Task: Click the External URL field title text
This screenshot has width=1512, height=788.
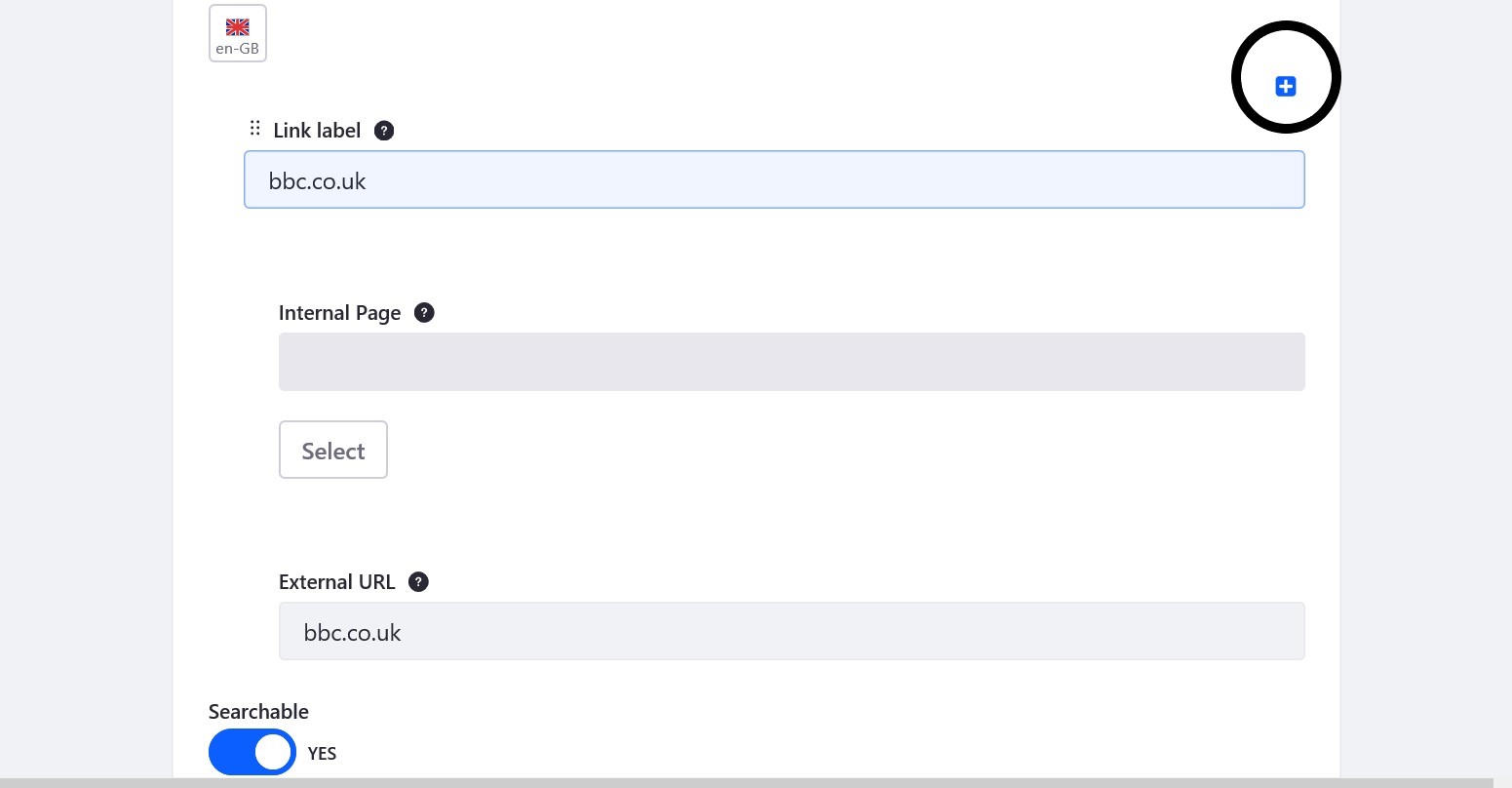Action: coord(337,582)
